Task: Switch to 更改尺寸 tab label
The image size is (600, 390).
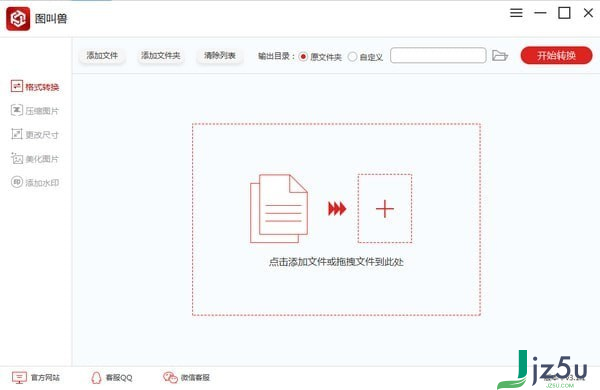Action: [x=42, y=135]
